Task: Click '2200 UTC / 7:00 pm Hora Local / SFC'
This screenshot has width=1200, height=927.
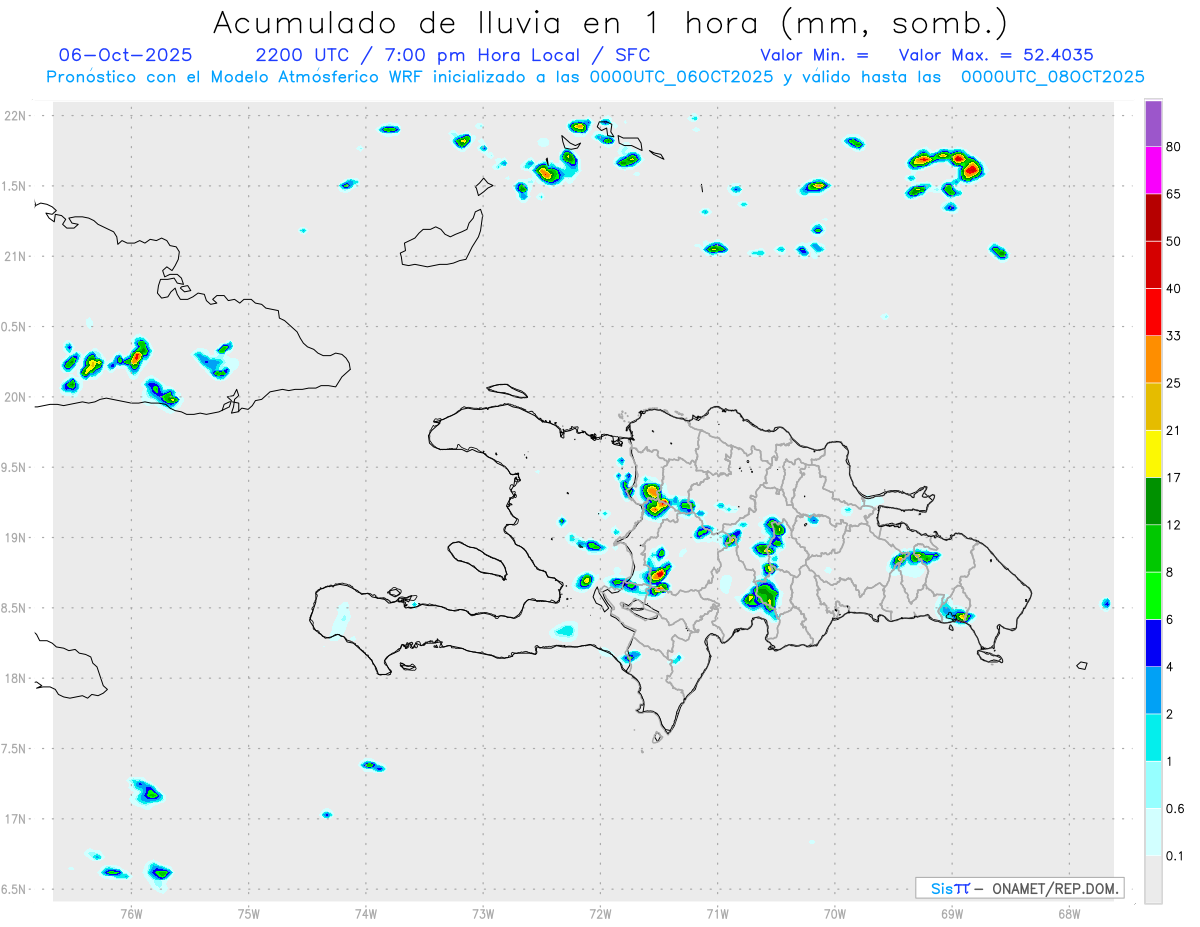Action: tap(453, 55)
